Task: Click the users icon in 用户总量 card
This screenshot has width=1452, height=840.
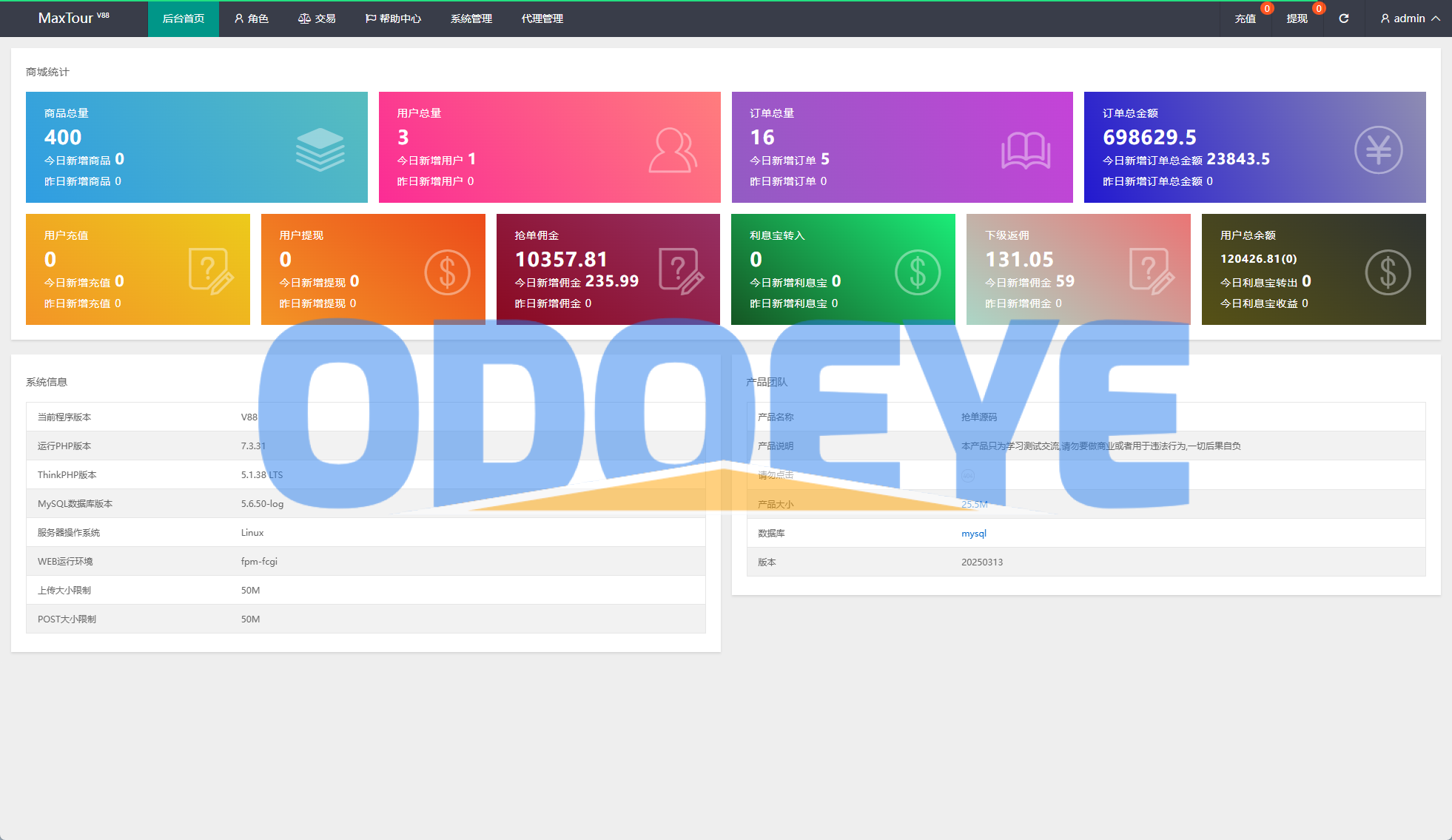Action: [x=672, y=150]
